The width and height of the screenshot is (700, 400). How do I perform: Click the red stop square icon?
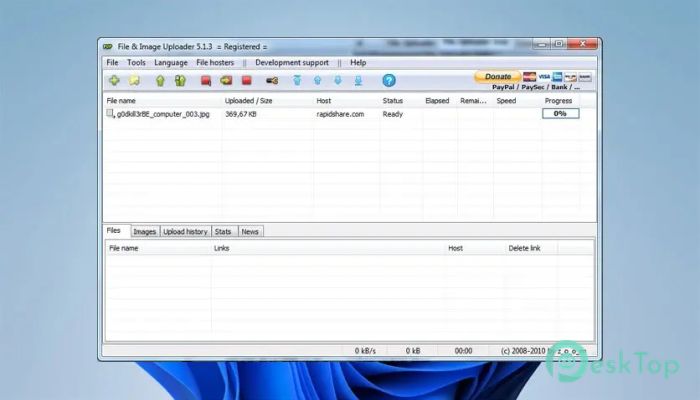[246, 80]
